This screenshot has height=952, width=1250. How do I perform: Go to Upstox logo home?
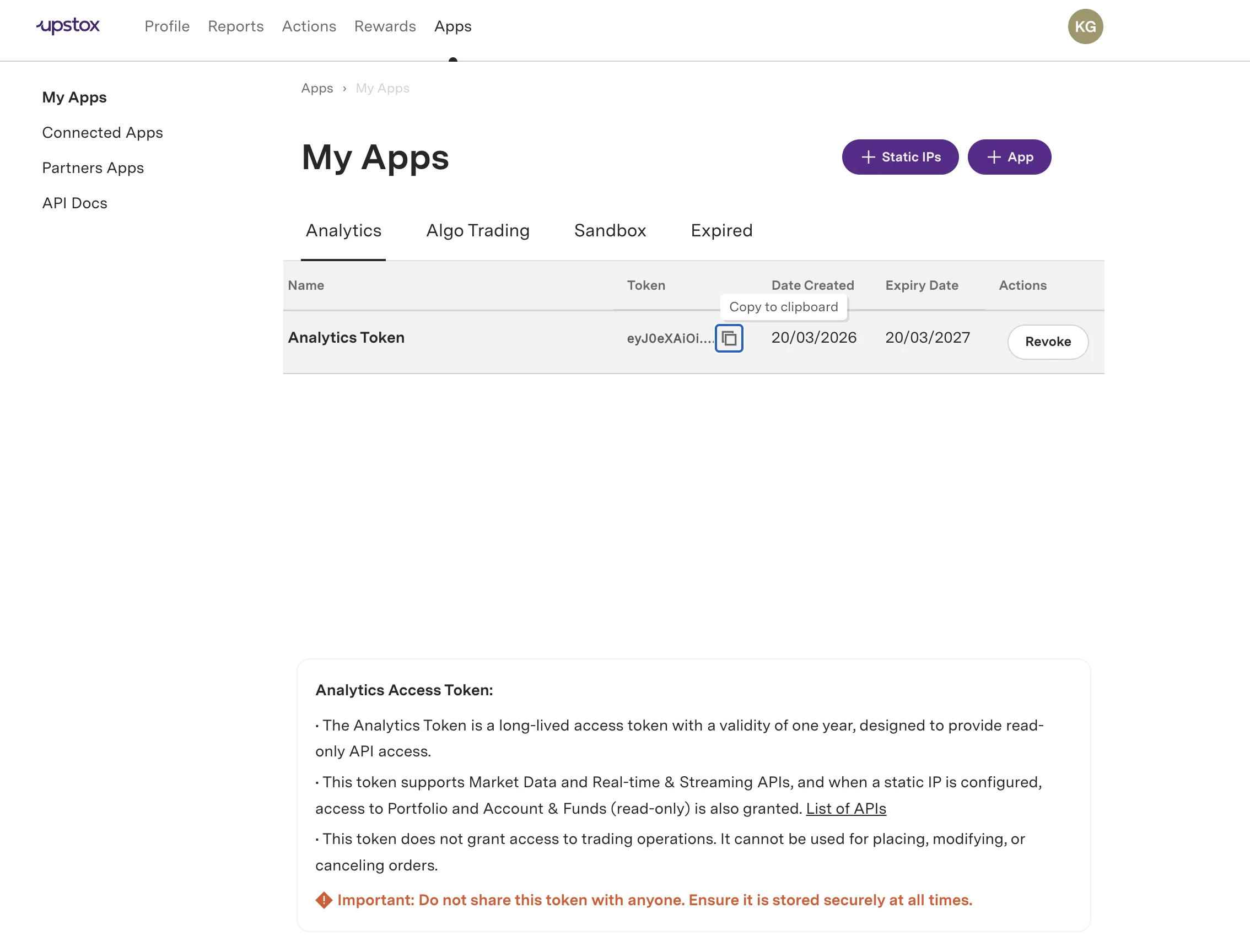(x=68, y=26)
